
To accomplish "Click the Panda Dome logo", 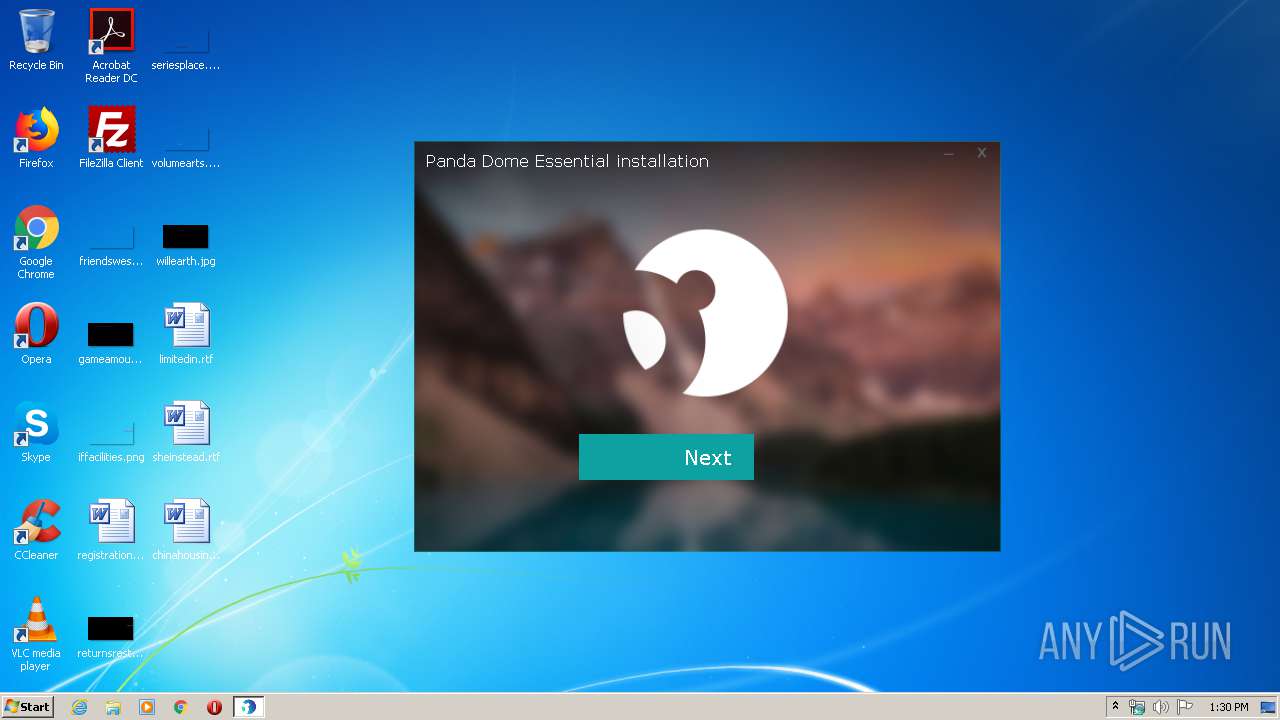I will click(706, 313).
